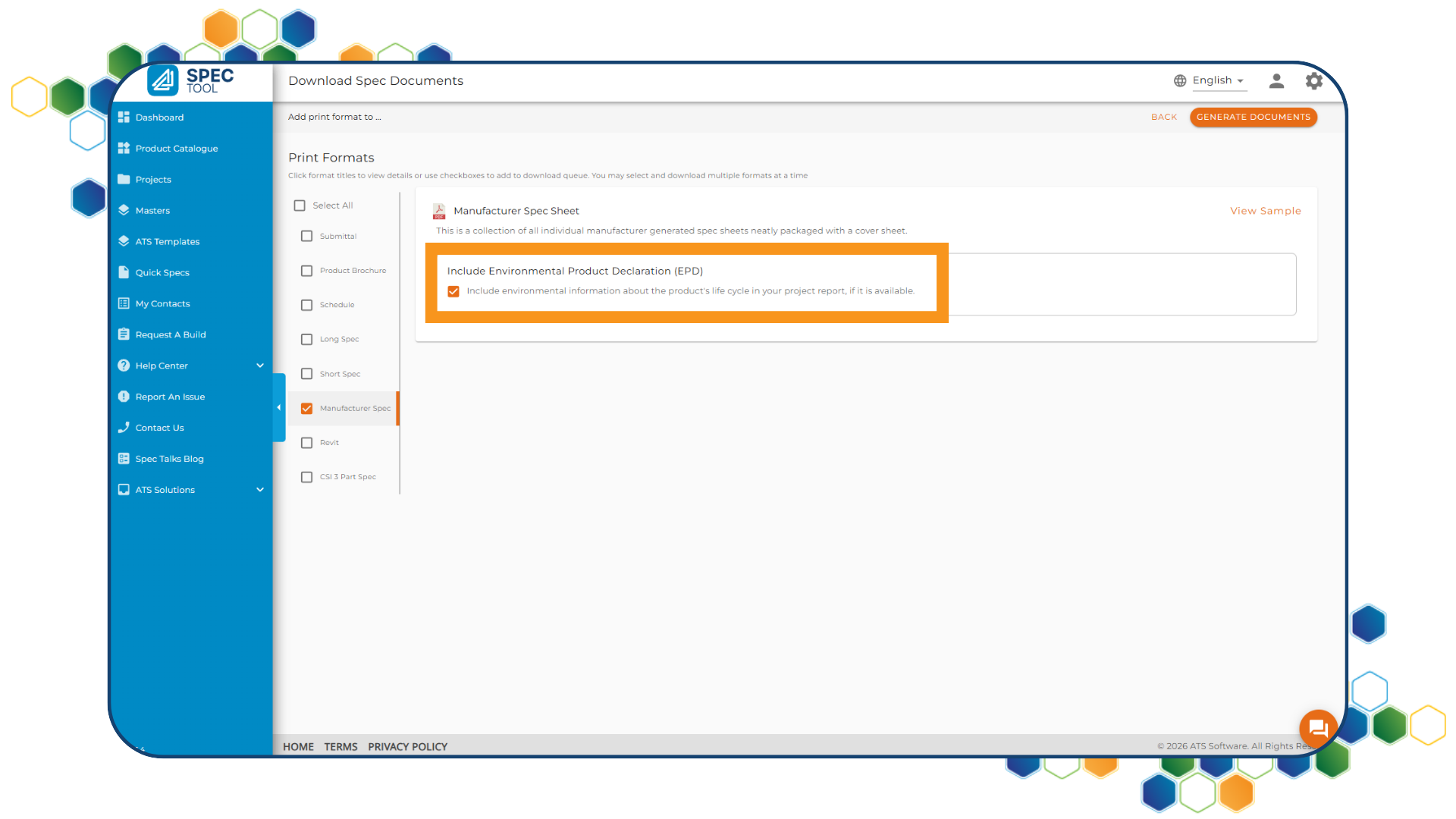Uncheck the Include EPD checkbox
This screenshot has height=819, width=1456.
(453, 291)
